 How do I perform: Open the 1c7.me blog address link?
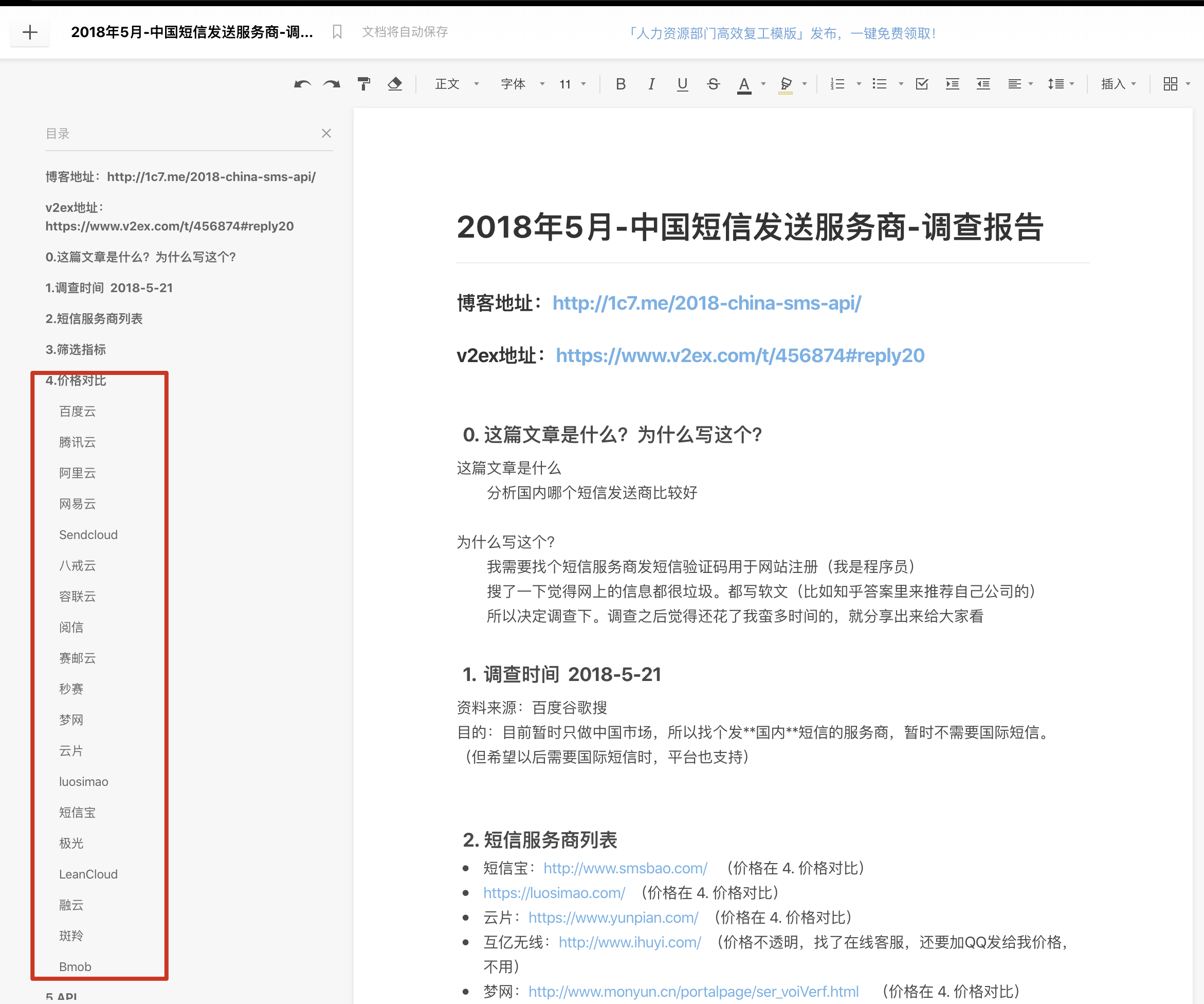tap(706, 303)
